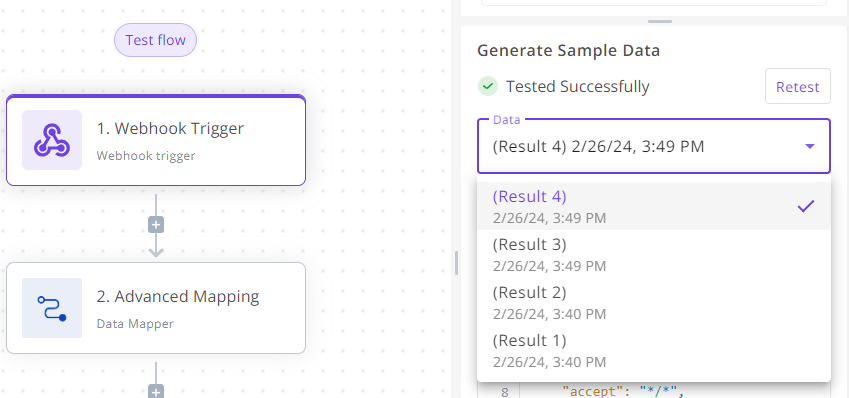
Task: Select the purple webhook icon
Action: coord(52,140)
